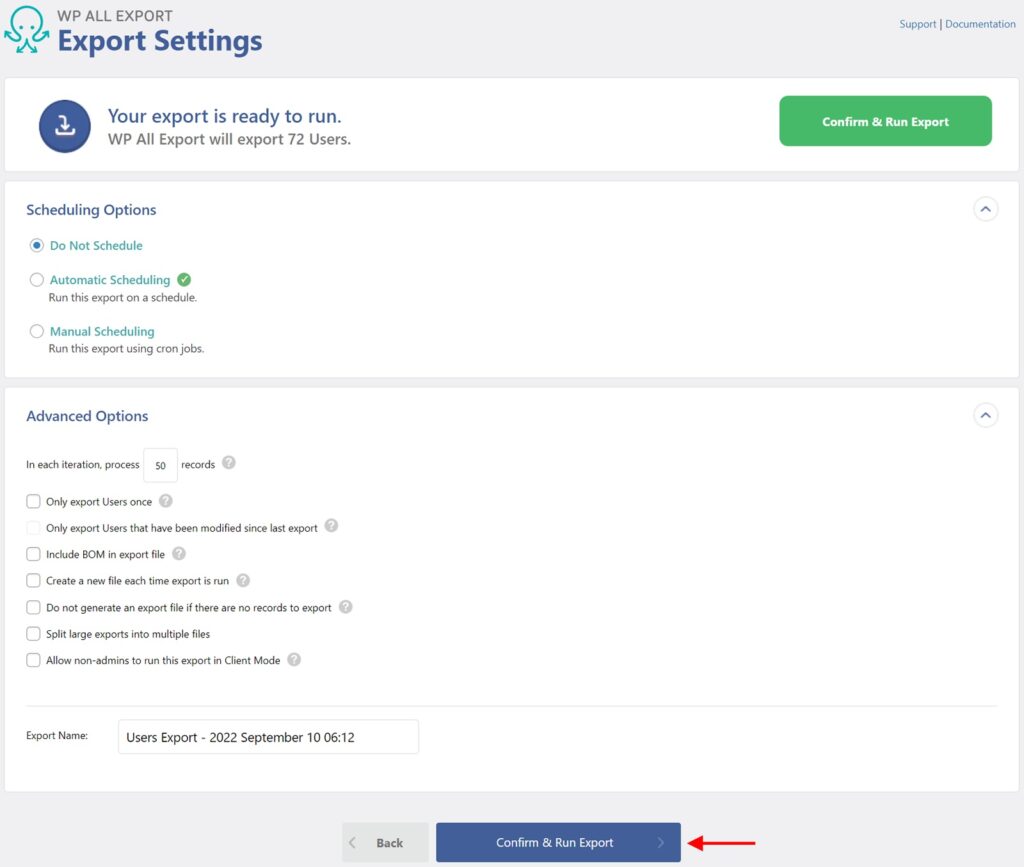Click the records-per-iteration number field
This screenshot has width=1024, height=867.
[x=160, y=465]
